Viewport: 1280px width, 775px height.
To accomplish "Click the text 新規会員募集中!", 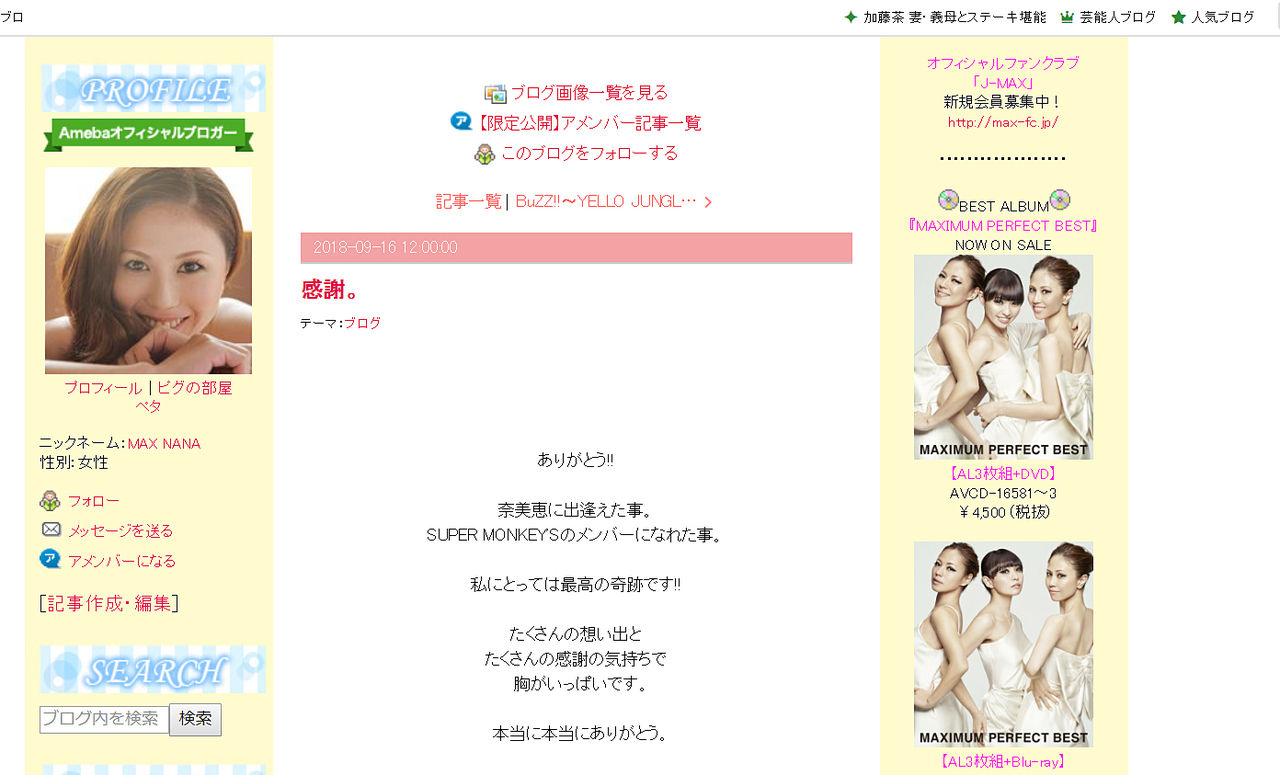I will coord(1003,102).
